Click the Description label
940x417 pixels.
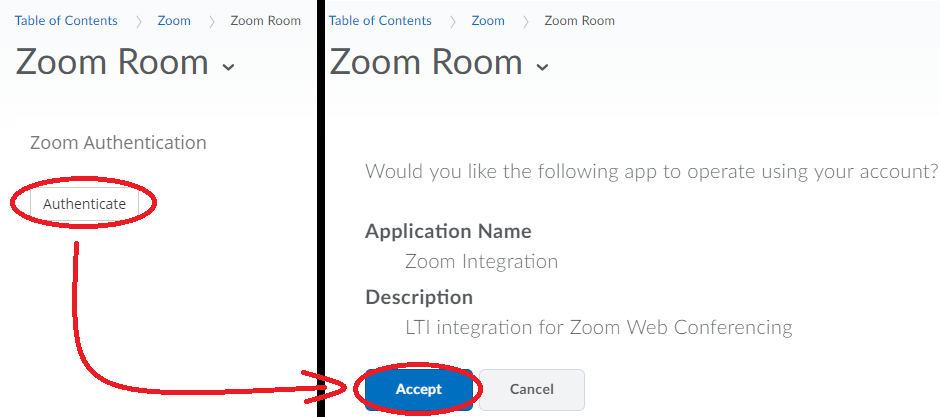click(419, 297)
